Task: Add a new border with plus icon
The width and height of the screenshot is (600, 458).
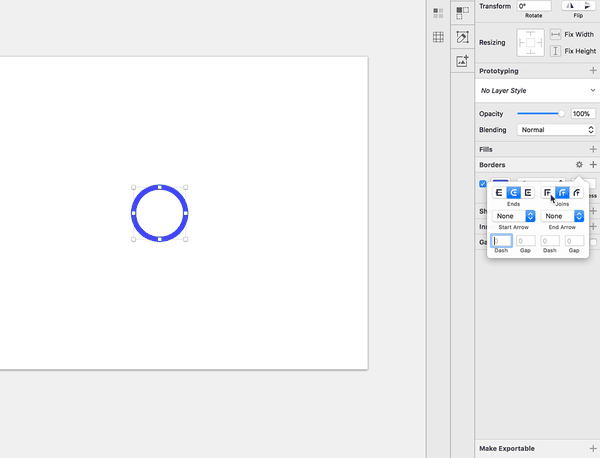Action: 593,165
